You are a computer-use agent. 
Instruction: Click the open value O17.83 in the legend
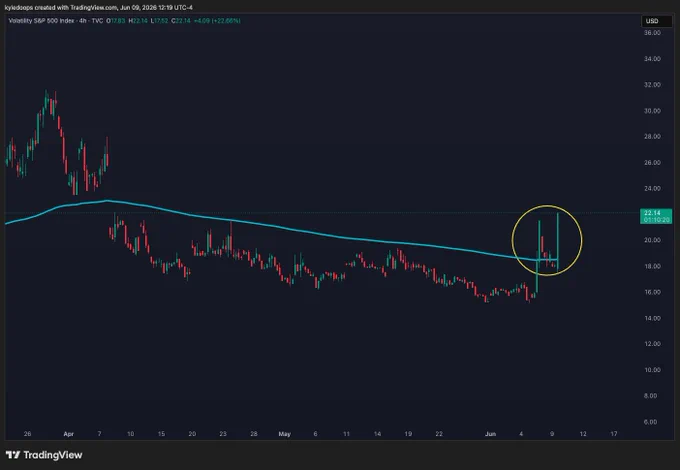[116, 20]
